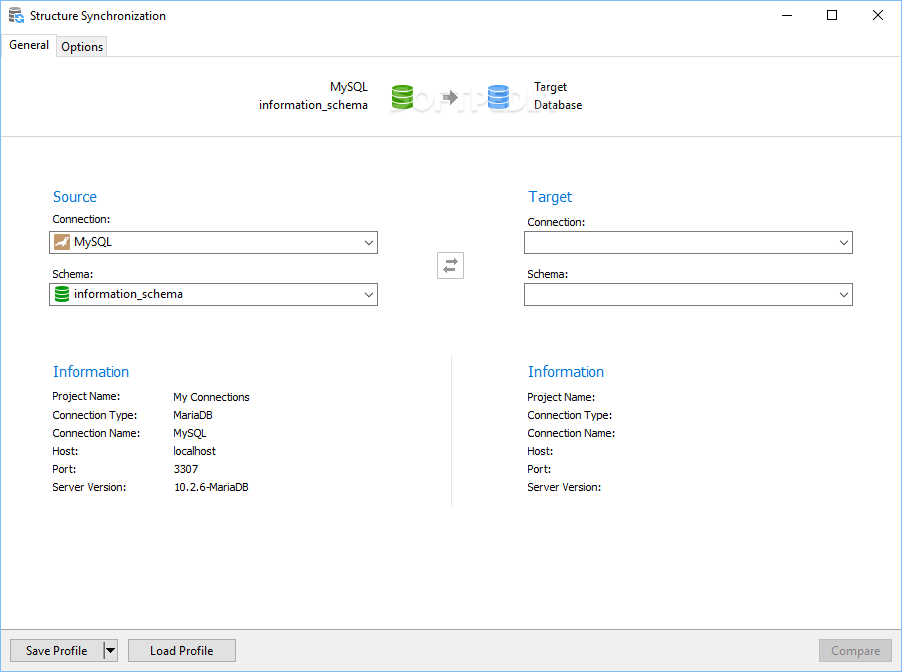Image resolution: width=902 pixels, height=672 pixels.
Task: Click the MariaDB icon in the Source connection box
Action: pyautogui.click(x=62, y=242)
